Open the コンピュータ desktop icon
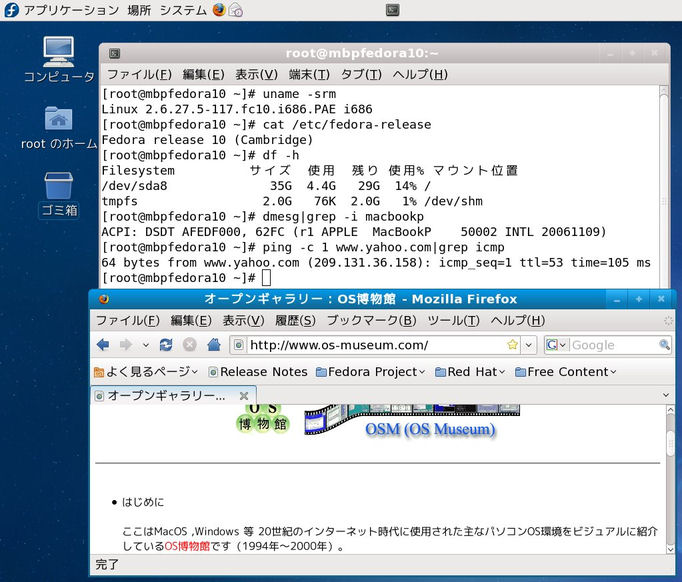The image size is (682, 582). pyautogui.click(x=59, y=59)
